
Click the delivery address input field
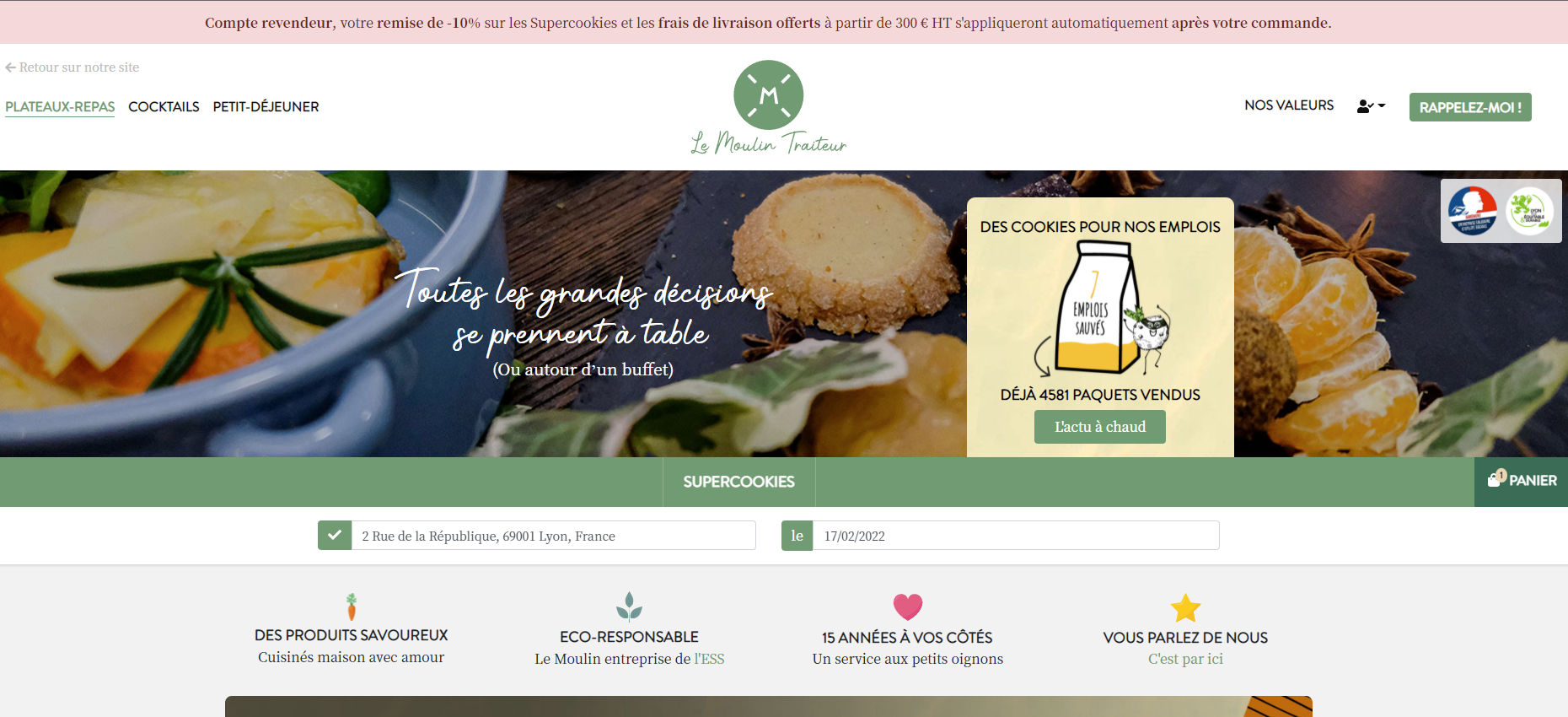tap(553, 536)
